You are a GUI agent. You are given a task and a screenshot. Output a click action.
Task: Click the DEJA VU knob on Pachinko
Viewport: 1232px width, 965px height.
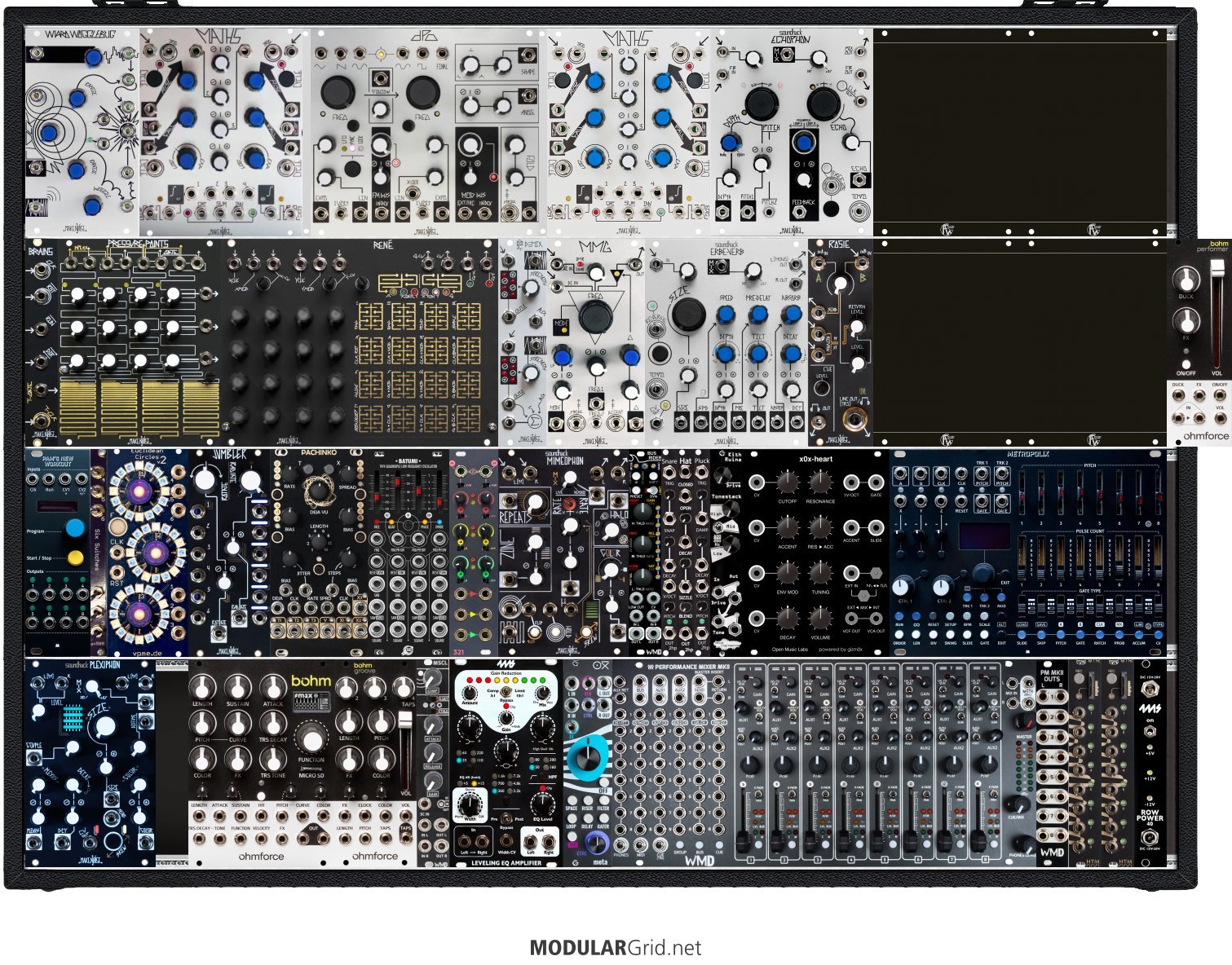[x=319, y=489]
